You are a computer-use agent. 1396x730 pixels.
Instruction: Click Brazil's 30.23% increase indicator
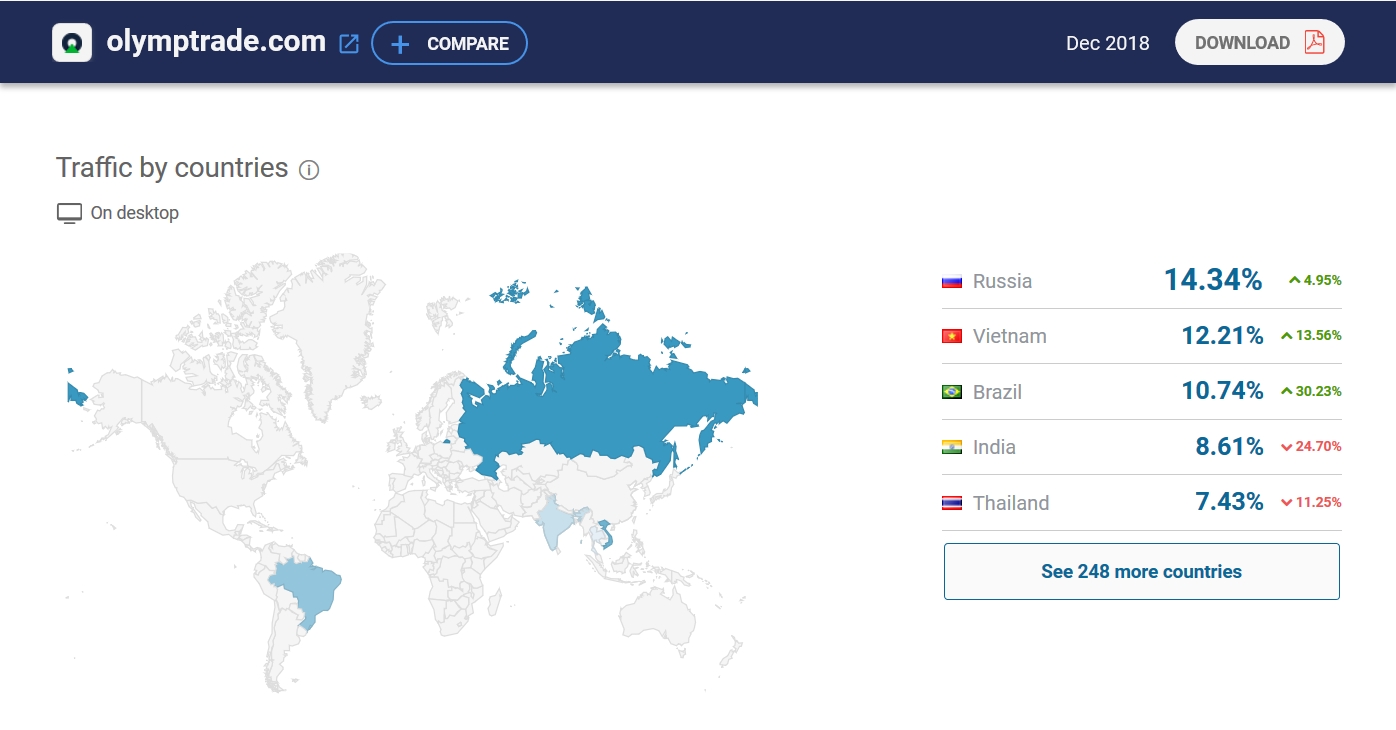pyautogui.click(x=1311, y=391)
